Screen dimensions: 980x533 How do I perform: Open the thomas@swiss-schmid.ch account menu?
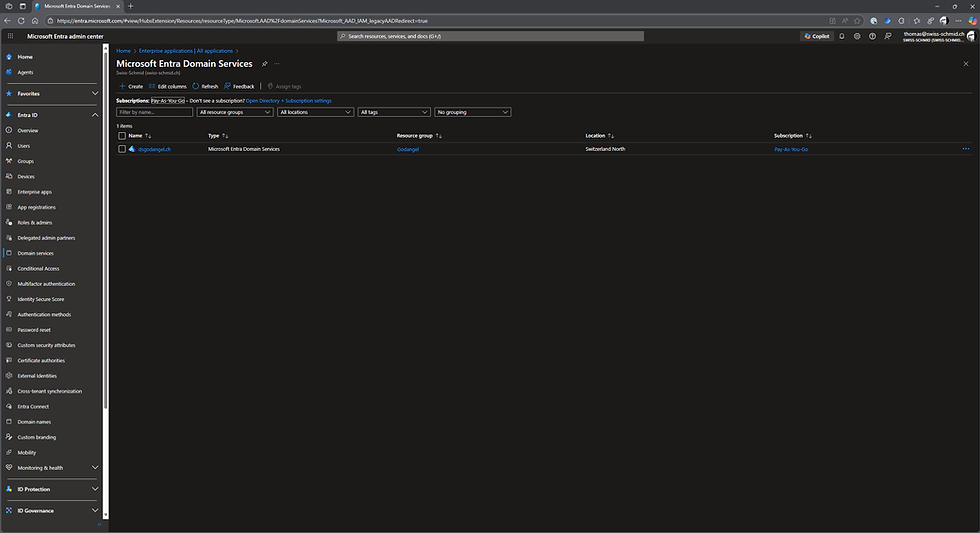pyautogui.click(x=939, y=36)
